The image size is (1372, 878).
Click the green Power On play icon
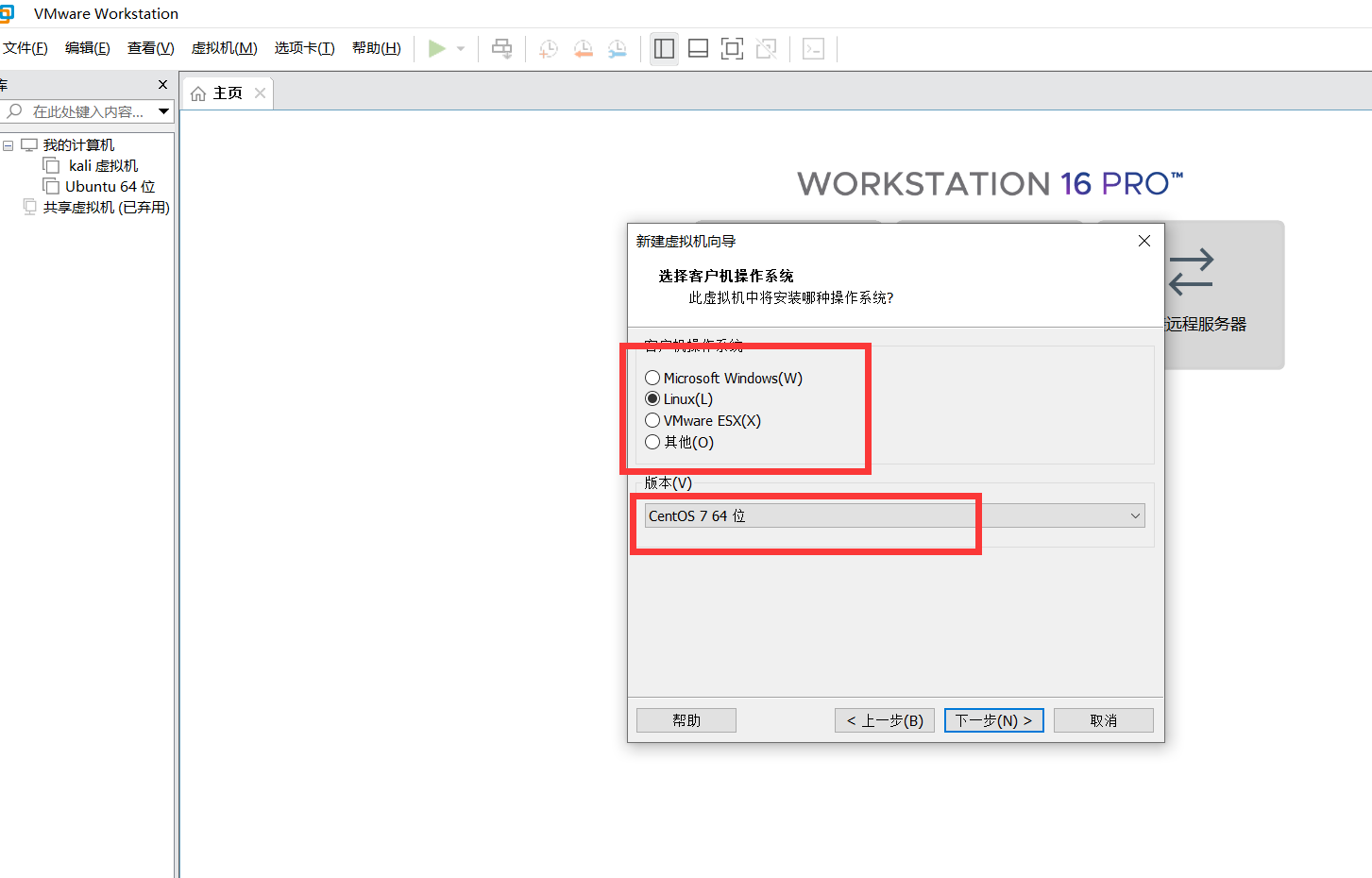436,48
